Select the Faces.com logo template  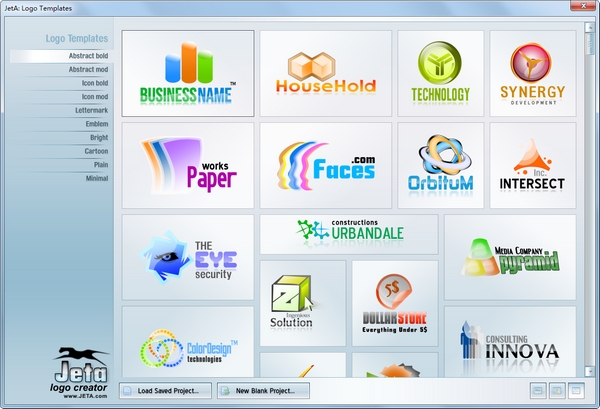pos(326,165)
